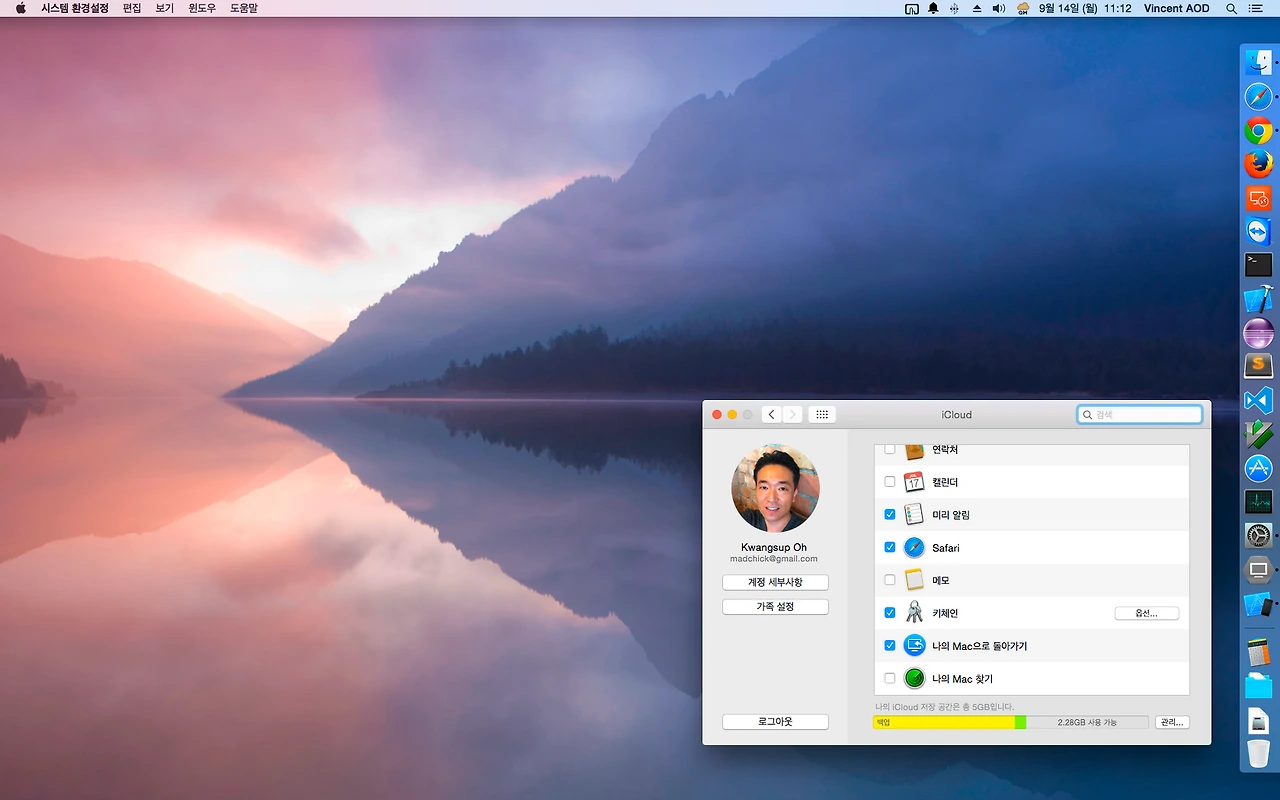The height and width of the screenshot is (800, 1280).
Task: Open Terminal from the dock
Action: tap(1258, 265)
